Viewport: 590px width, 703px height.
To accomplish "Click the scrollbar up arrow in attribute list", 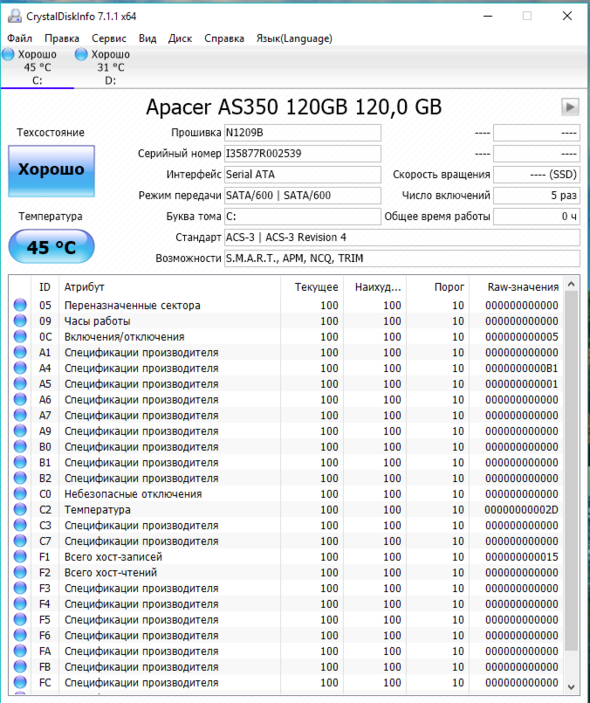I will point(571,284).
